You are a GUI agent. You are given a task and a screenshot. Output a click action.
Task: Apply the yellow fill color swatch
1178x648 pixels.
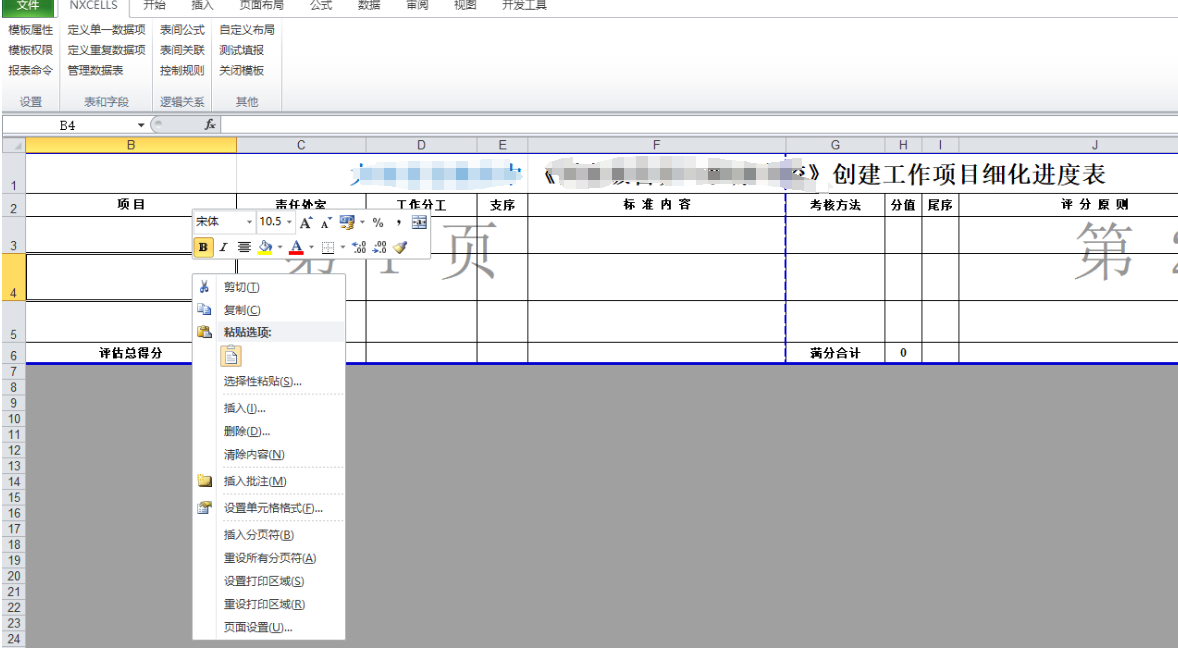pos(264,247)
